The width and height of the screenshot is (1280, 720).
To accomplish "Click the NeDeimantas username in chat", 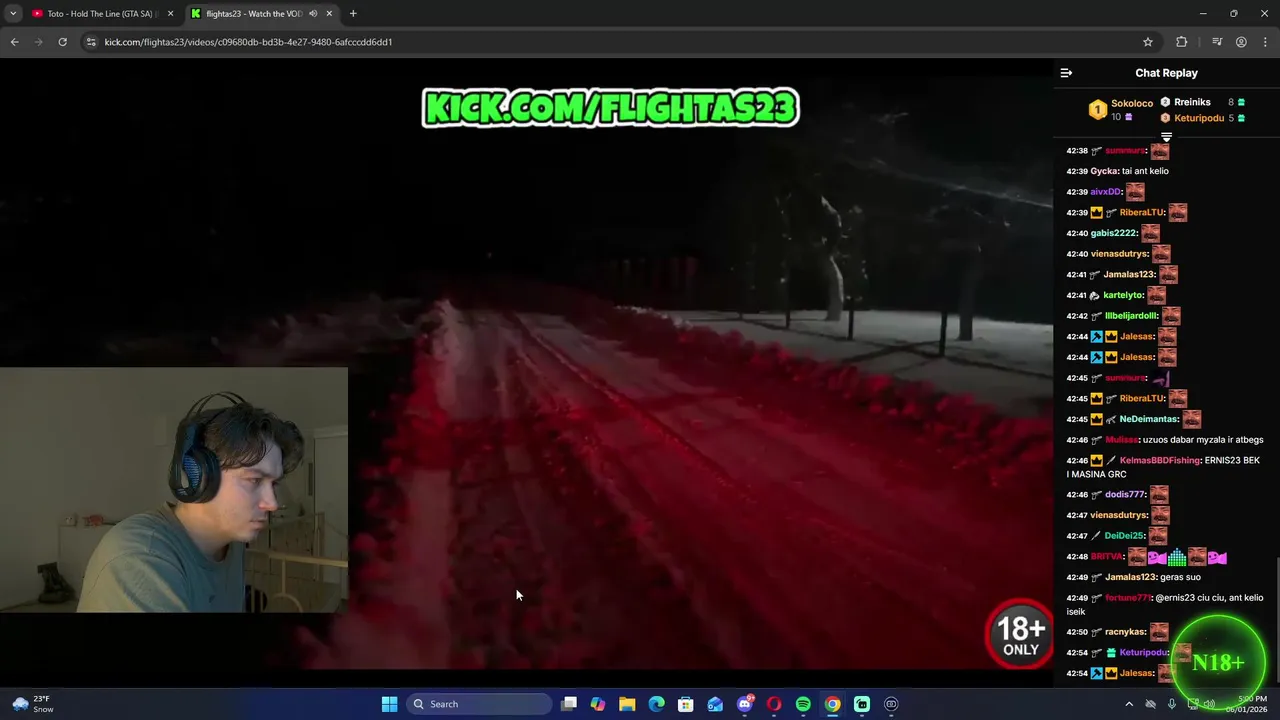I will [x=1148, y=419].
